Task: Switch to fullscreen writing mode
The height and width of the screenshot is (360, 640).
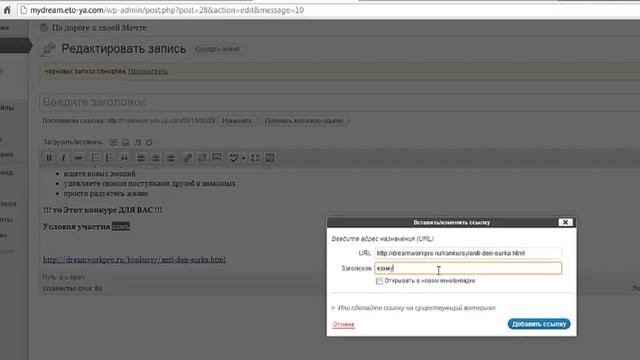Action: click(255, 158)
